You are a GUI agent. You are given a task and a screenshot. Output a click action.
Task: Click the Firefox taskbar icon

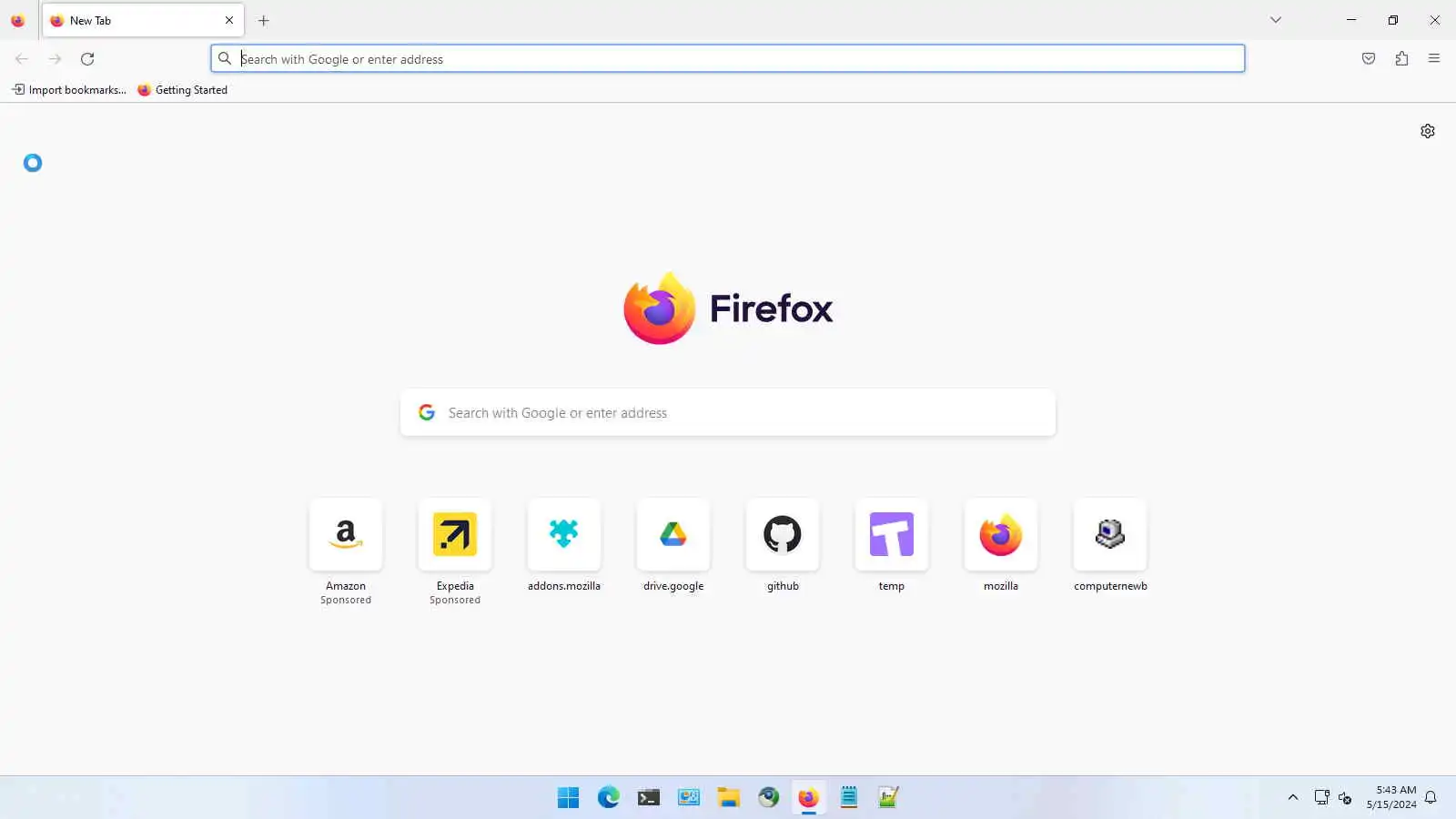(809, 798)
